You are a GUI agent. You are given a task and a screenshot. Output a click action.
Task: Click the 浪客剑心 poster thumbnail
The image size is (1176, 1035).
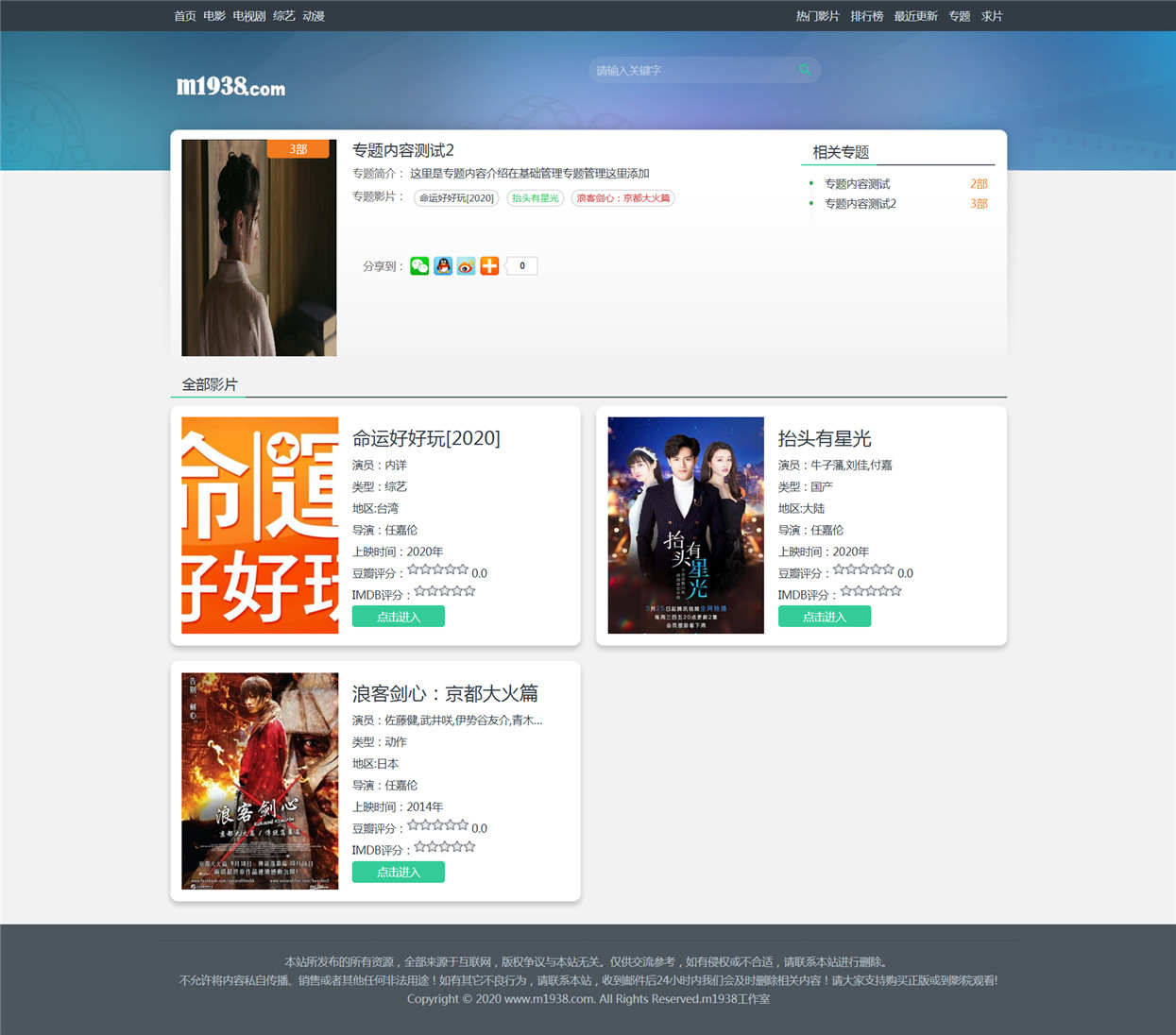coord(260,781)
